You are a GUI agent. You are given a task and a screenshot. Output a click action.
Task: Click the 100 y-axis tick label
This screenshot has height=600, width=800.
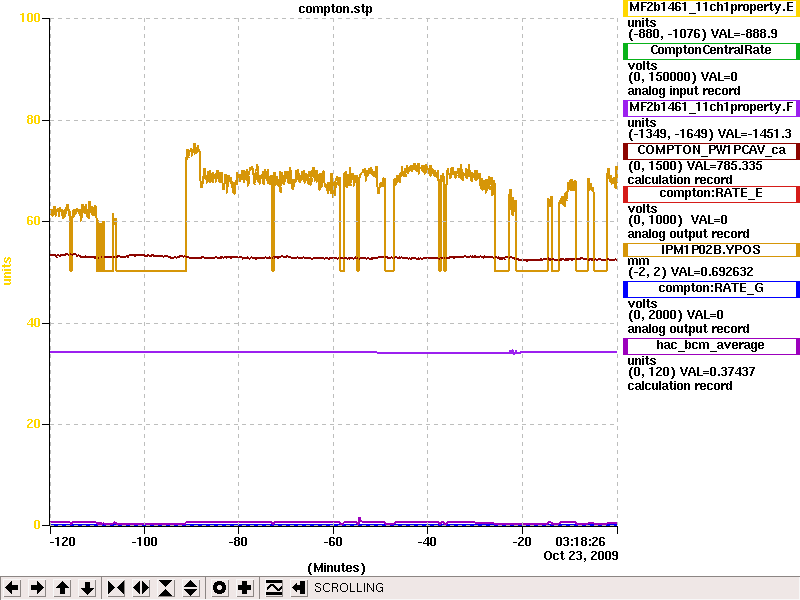pos(30,18)
